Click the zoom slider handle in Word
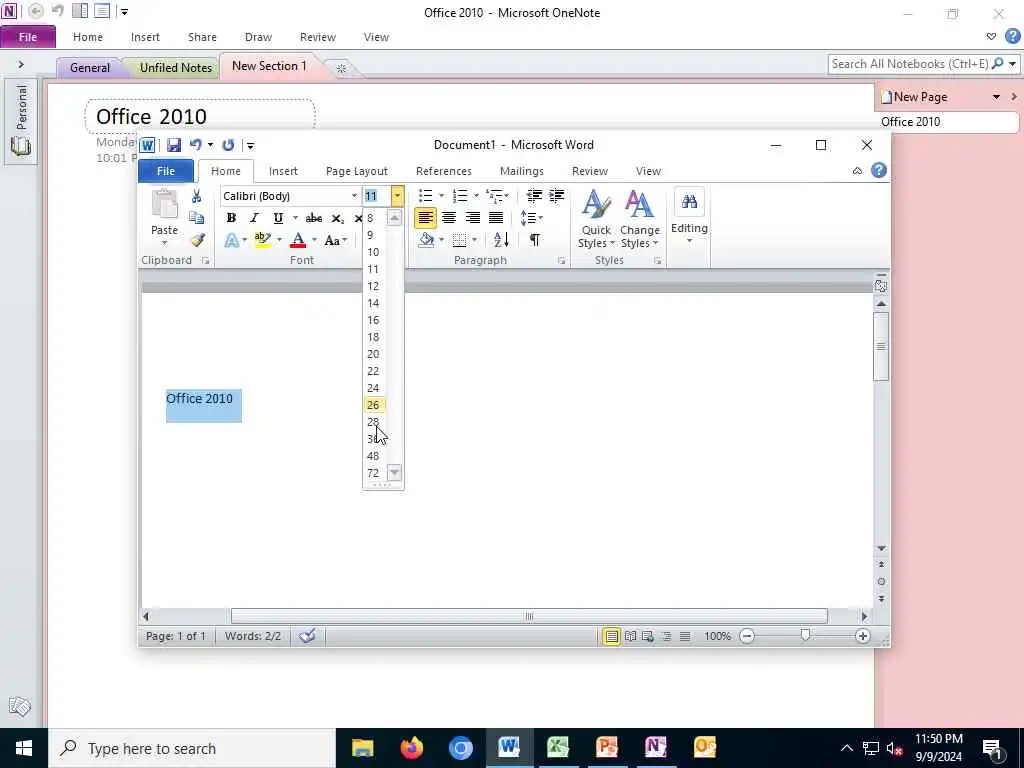1024x768 pixels. (x=805, y=635)
